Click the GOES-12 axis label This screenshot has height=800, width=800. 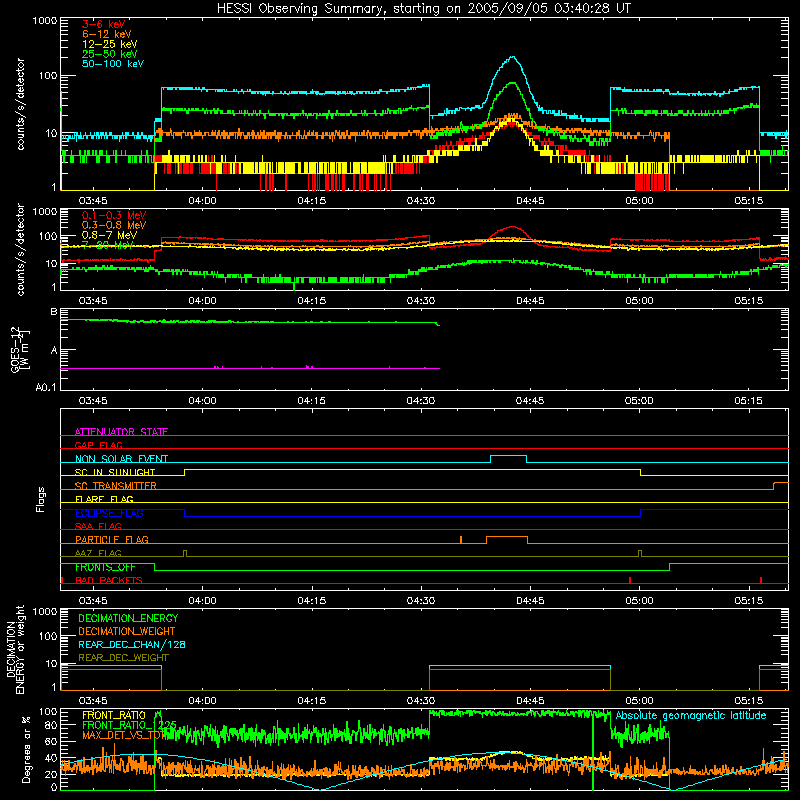(19, 349)
